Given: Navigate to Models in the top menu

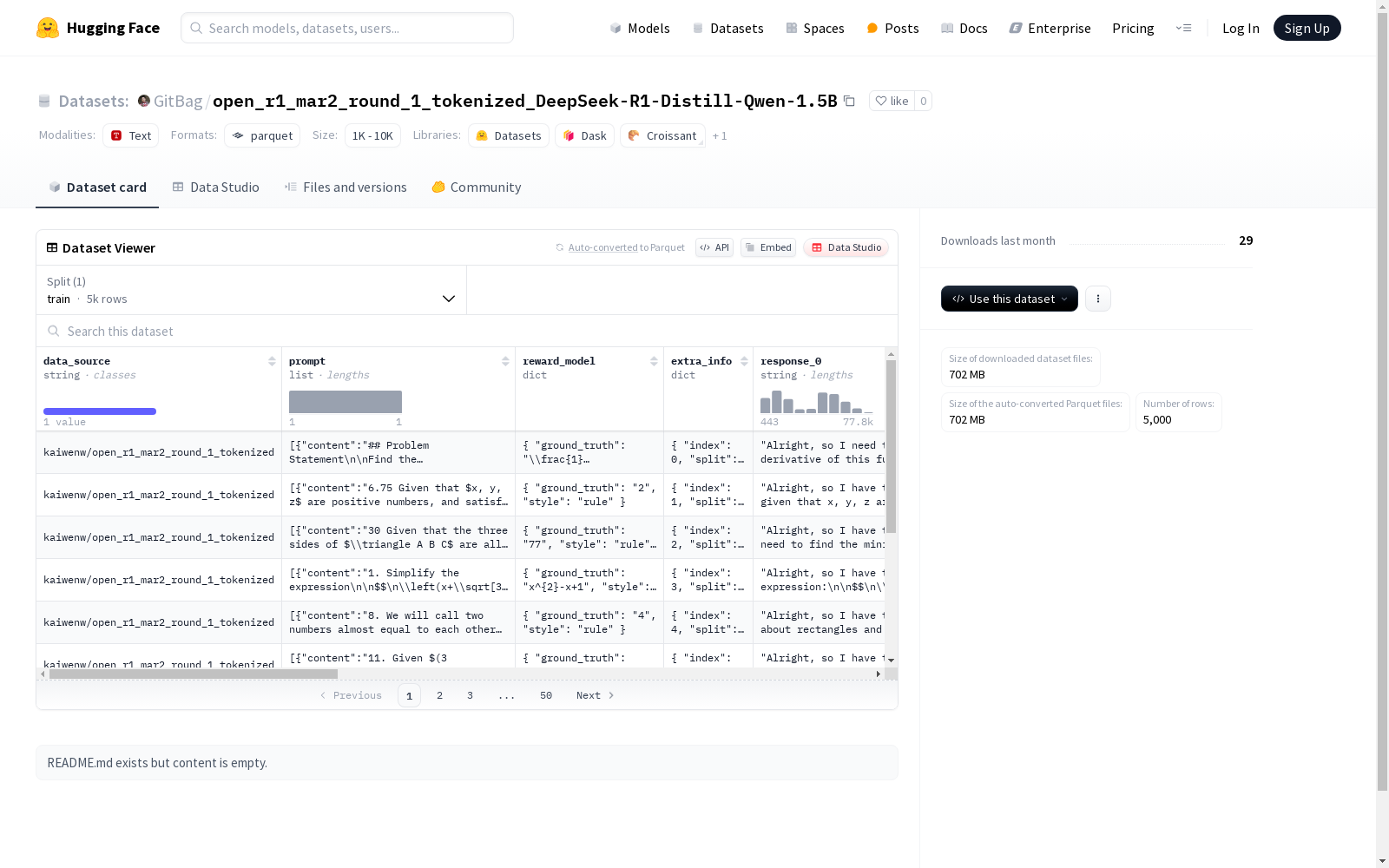Looking at the screenshot, I should pos(640,28).
